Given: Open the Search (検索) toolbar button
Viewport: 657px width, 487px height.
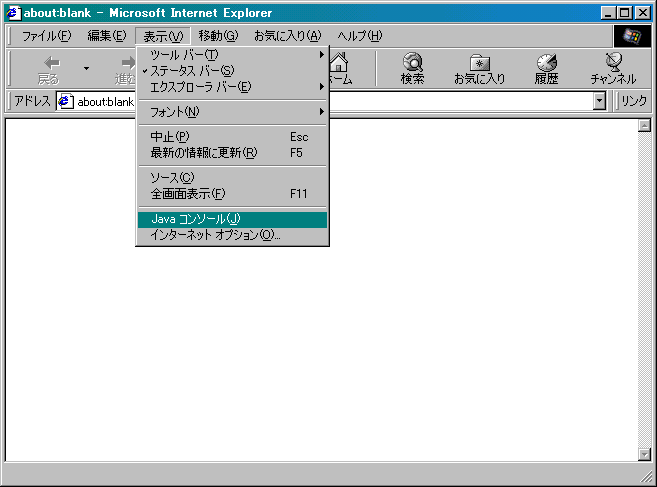Looking at the screenshot, I should click(x=412, y=69).
